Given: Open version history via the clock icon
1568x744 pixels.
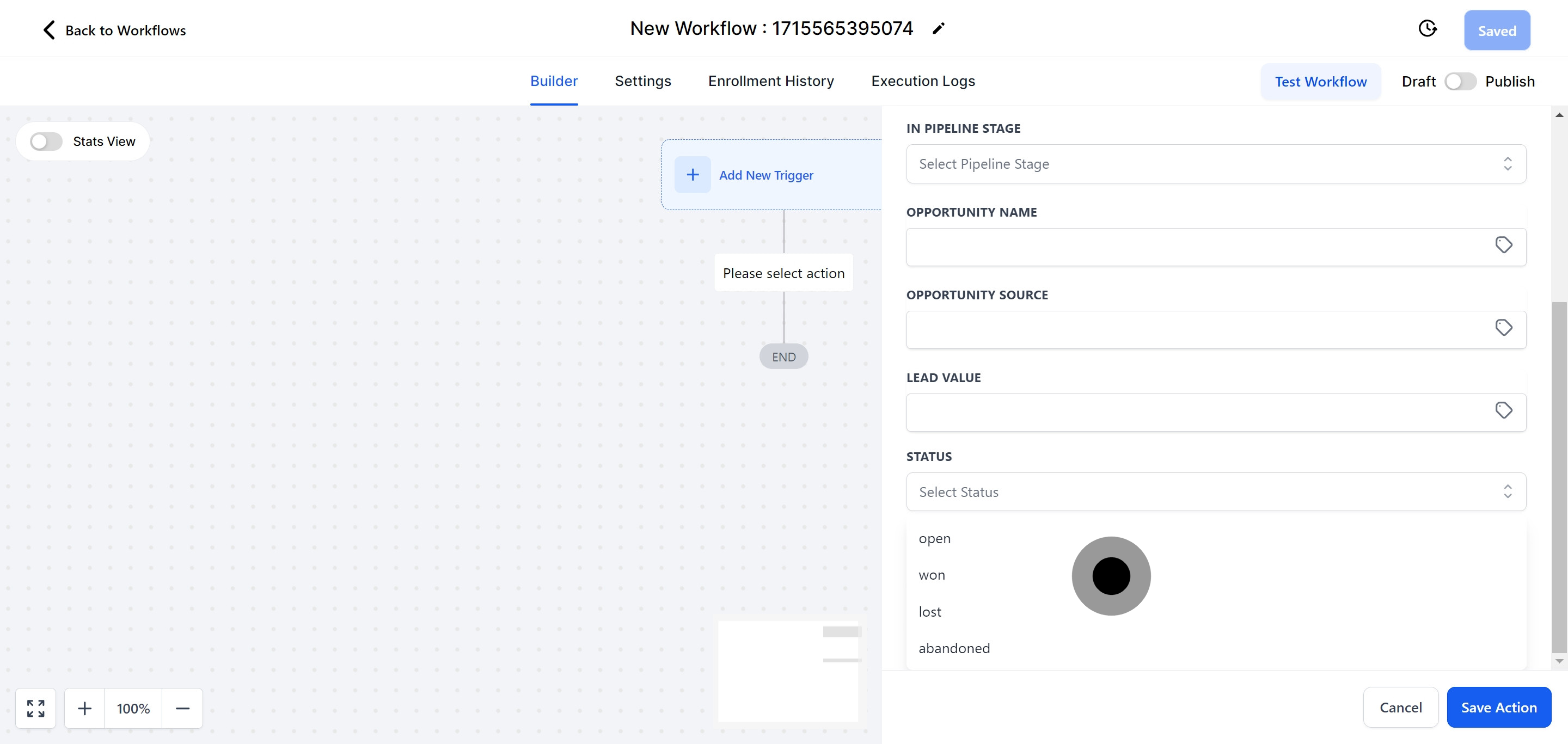Looking at the screenshot, I should [x=1428, y=28].
